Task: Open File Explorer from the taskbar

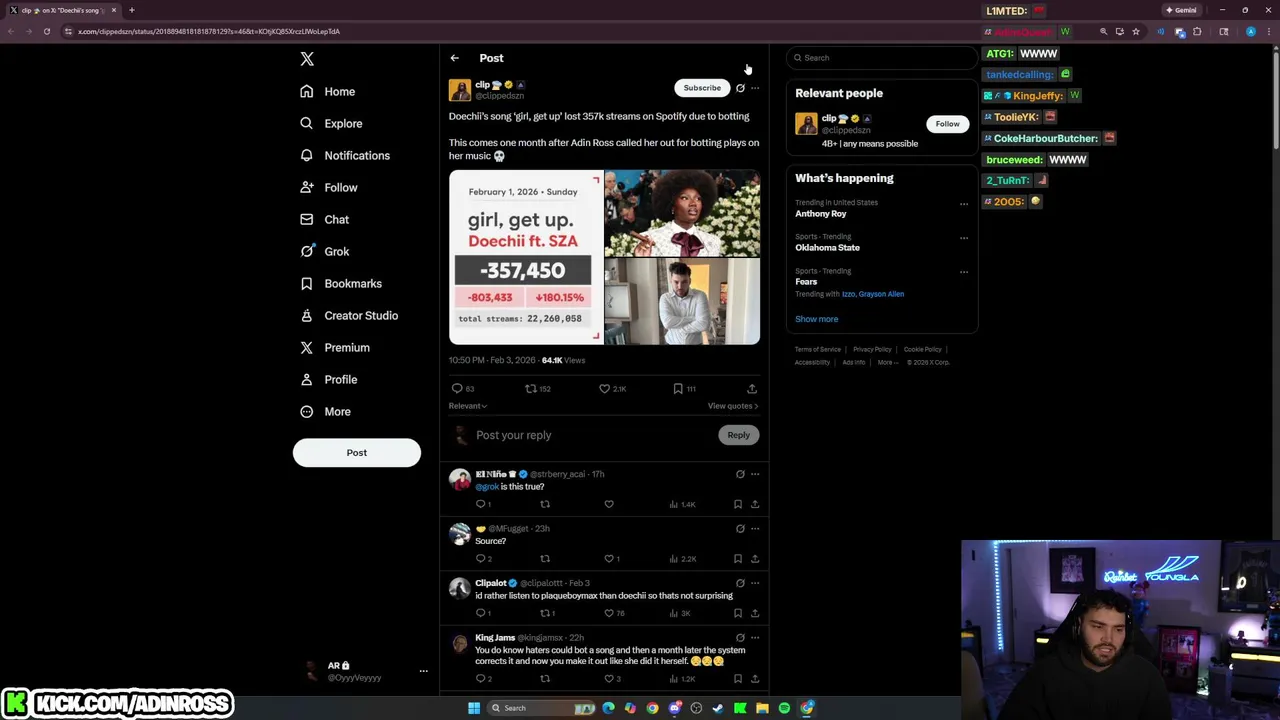Action: pos(762,708)
